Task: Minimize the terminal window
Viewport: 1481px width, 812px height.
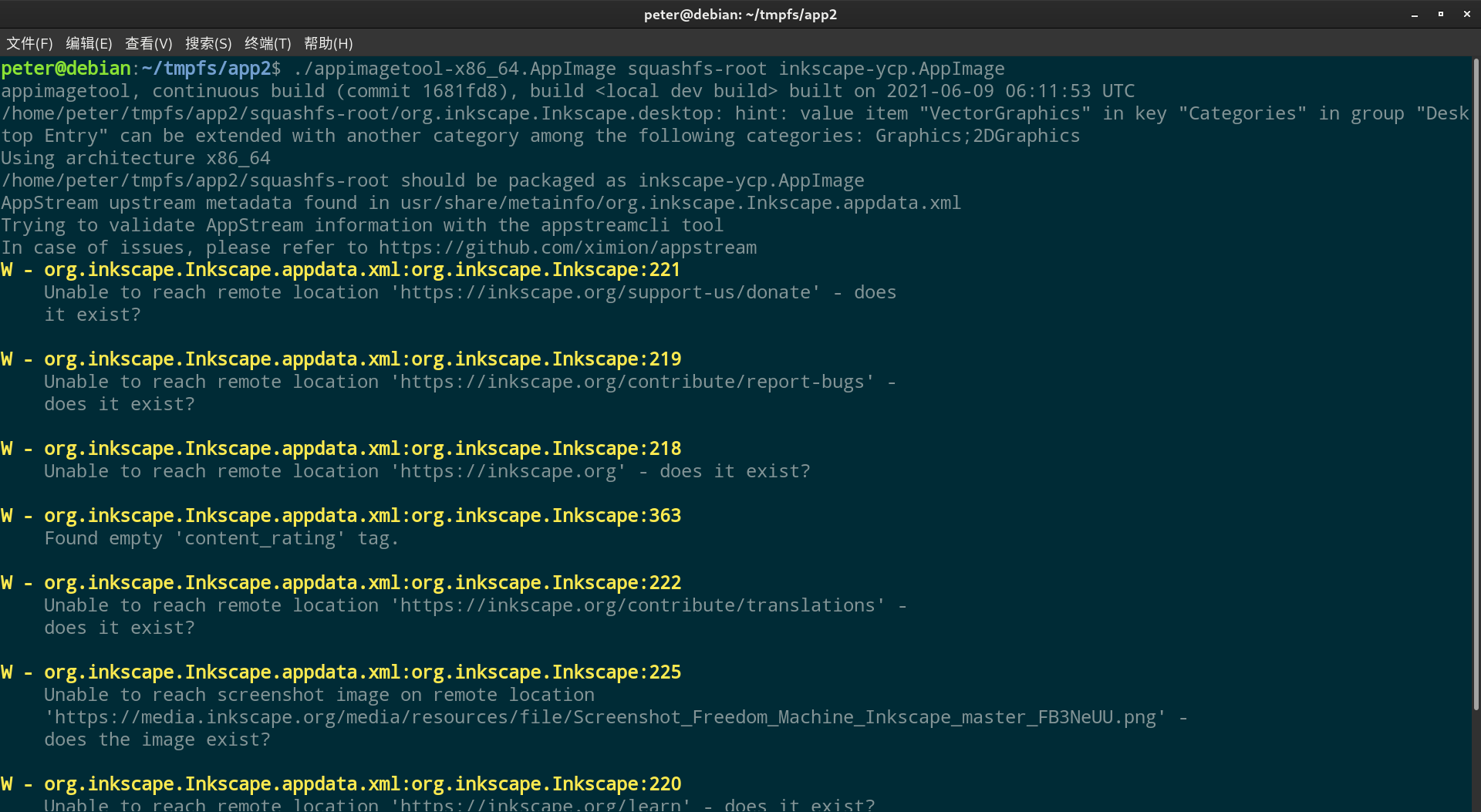Action: tap(1415, 15)
